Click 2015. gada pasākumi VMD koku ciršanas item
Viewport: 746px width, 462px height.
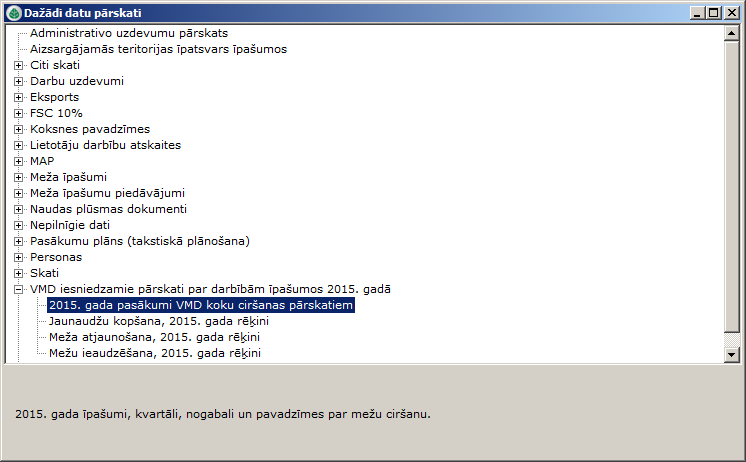(x=201, y=305)
